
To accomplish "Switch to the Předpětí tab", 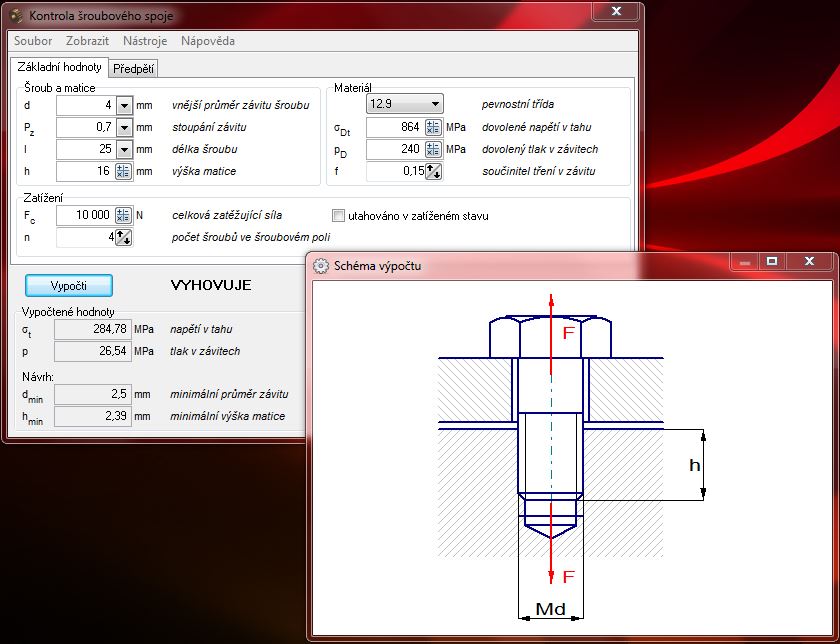I will (x=133, y=68).
